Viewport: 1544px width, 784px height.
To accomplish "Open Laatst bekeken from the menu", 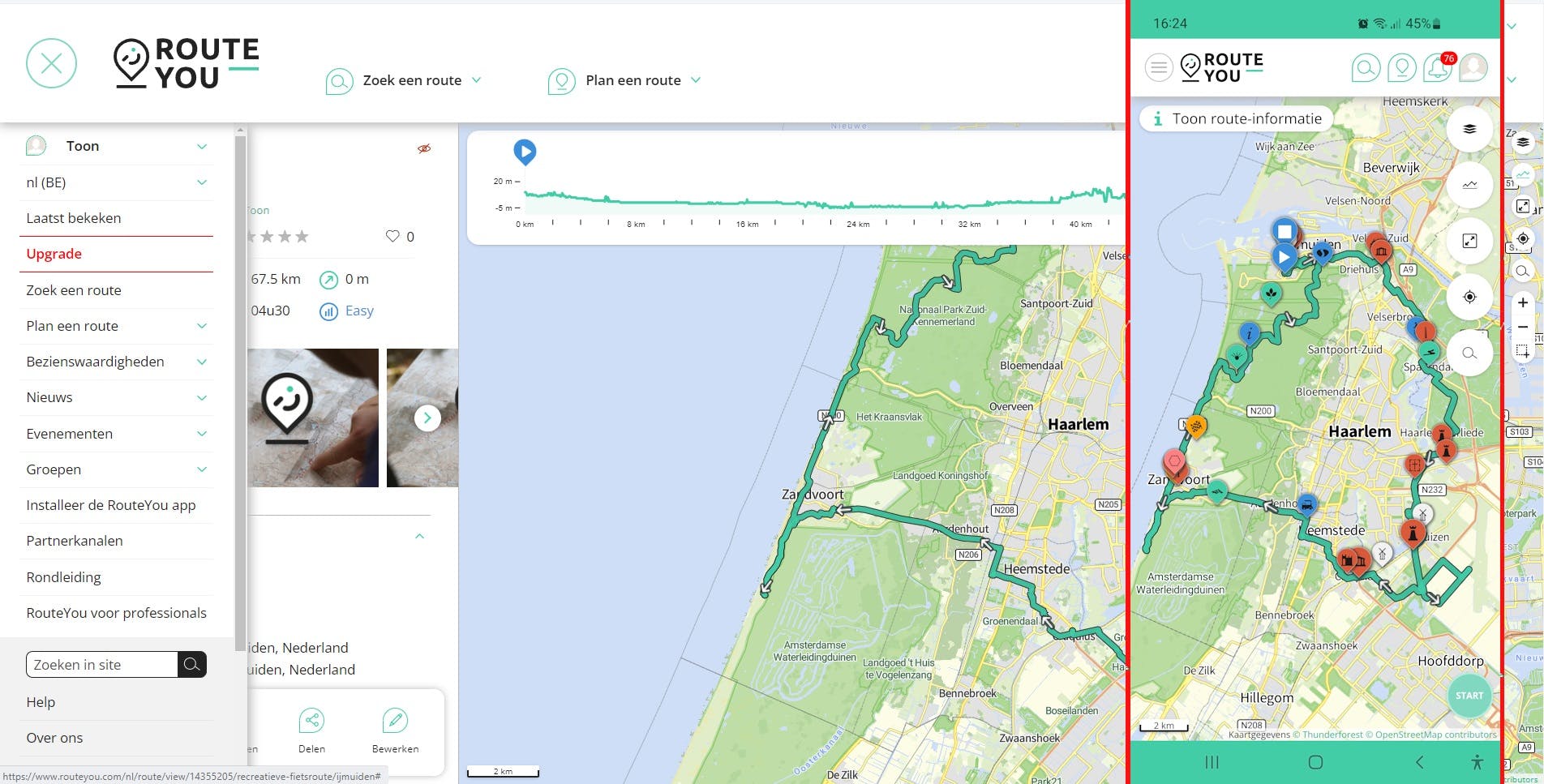I will 74,217.
